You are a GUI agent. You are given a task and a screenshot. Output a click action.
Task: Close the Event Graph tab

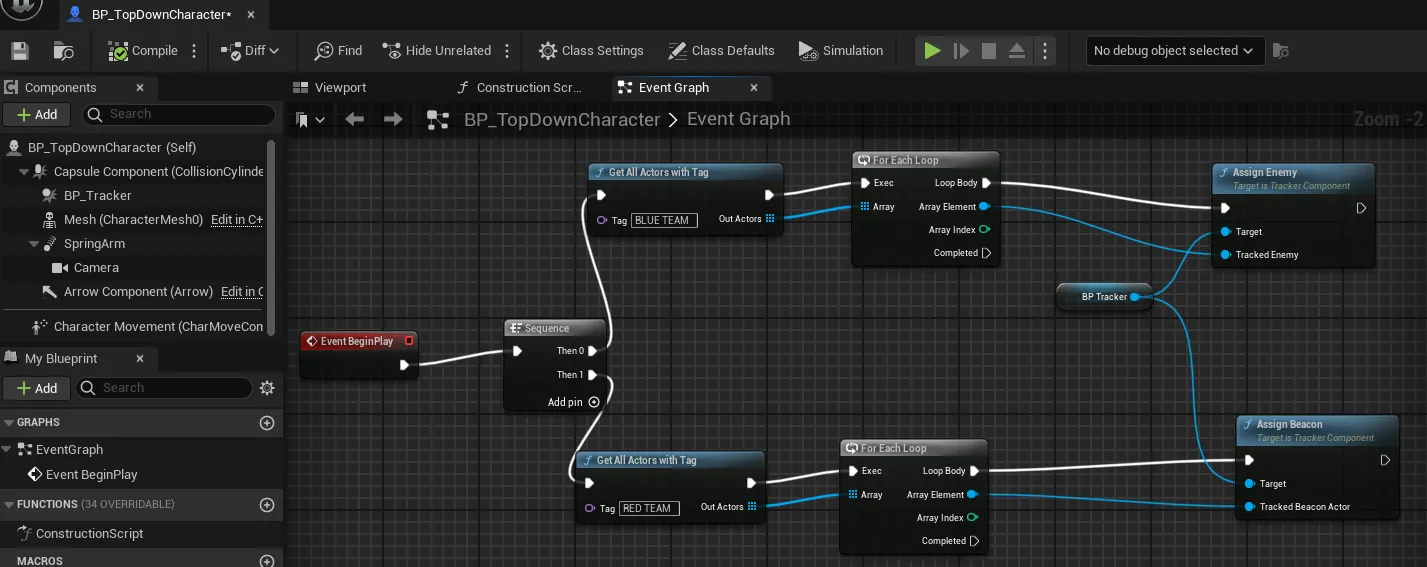pyautogui.click(x=754, y=88)
